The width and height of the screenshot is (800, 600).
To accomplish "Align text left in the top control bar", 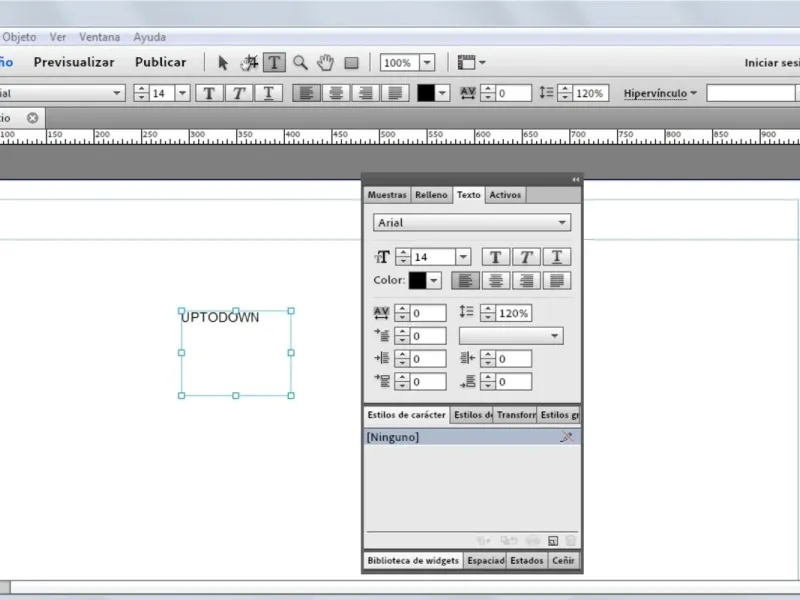I will click(x=306, y=93).
